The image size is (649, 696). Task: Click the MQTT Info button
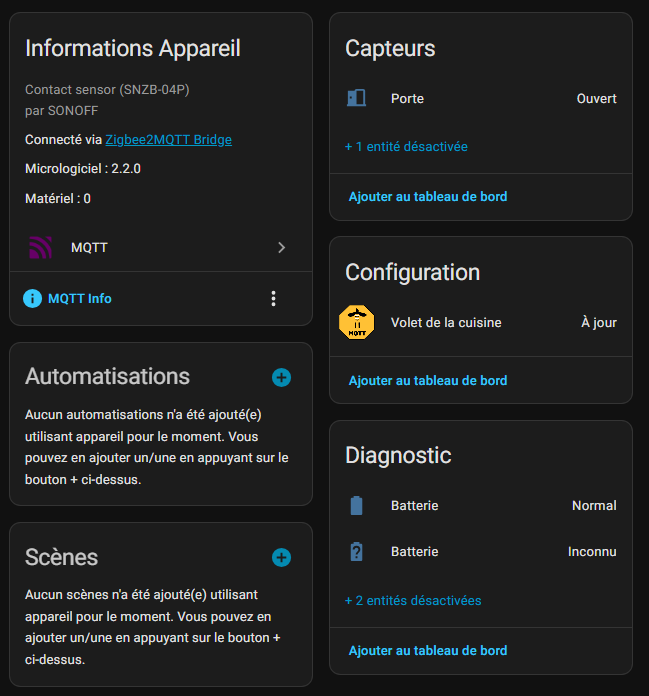tap(79, 298)
